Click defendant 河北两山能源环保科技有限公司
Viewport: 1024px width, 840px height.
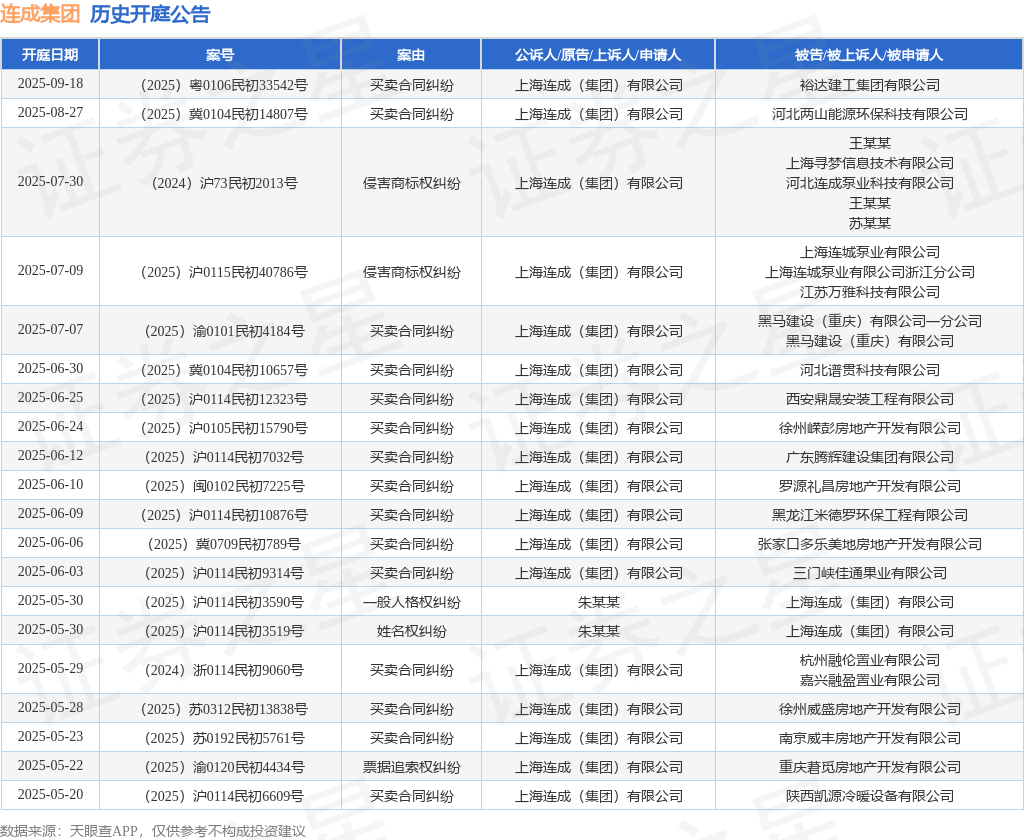coord(869,114)
